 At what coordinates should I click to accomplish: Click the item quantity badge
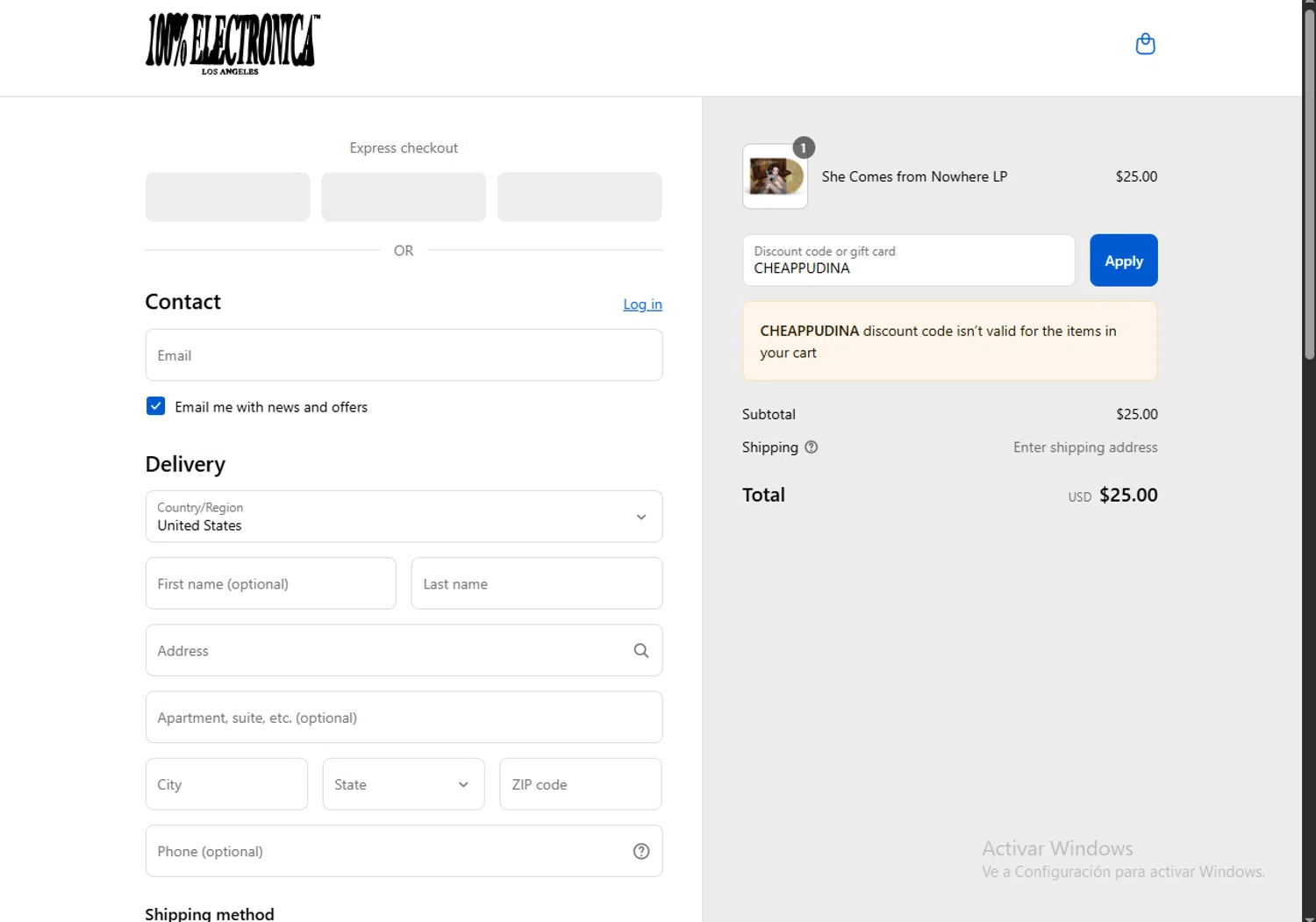coord(804,148)
